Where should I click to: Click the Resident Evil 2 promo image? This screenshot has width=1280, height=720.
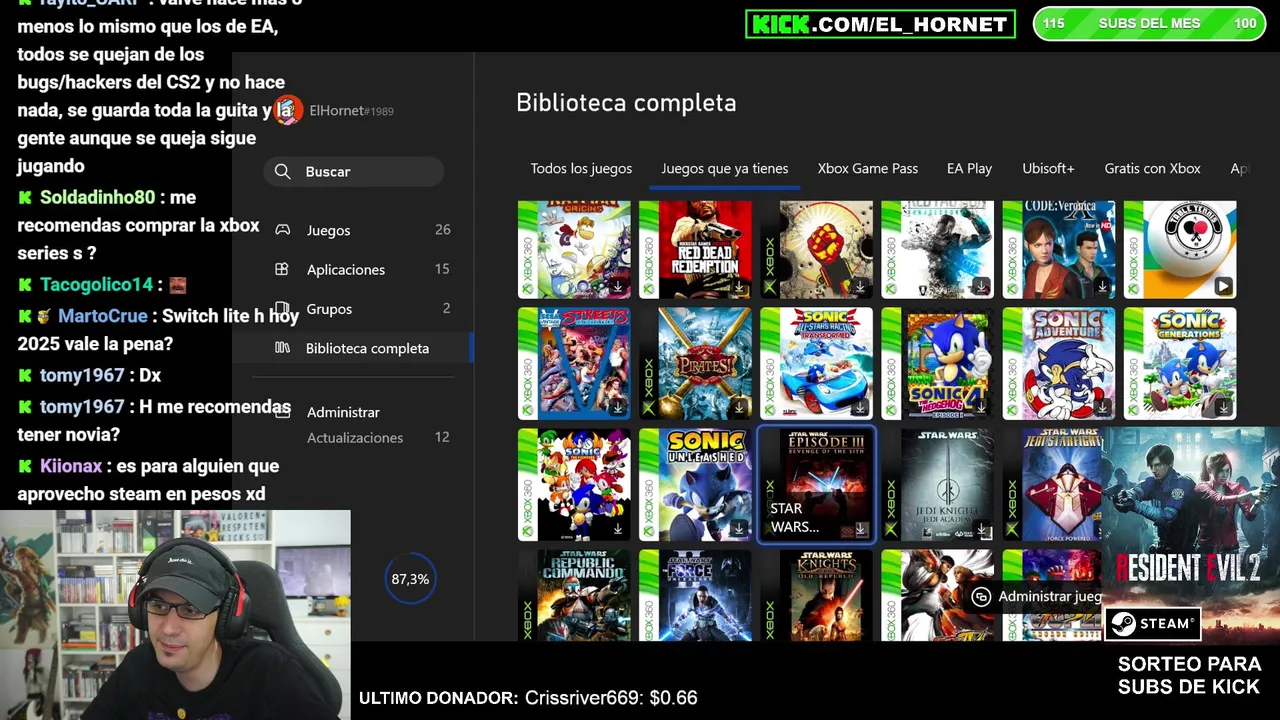click(1190, 534)
